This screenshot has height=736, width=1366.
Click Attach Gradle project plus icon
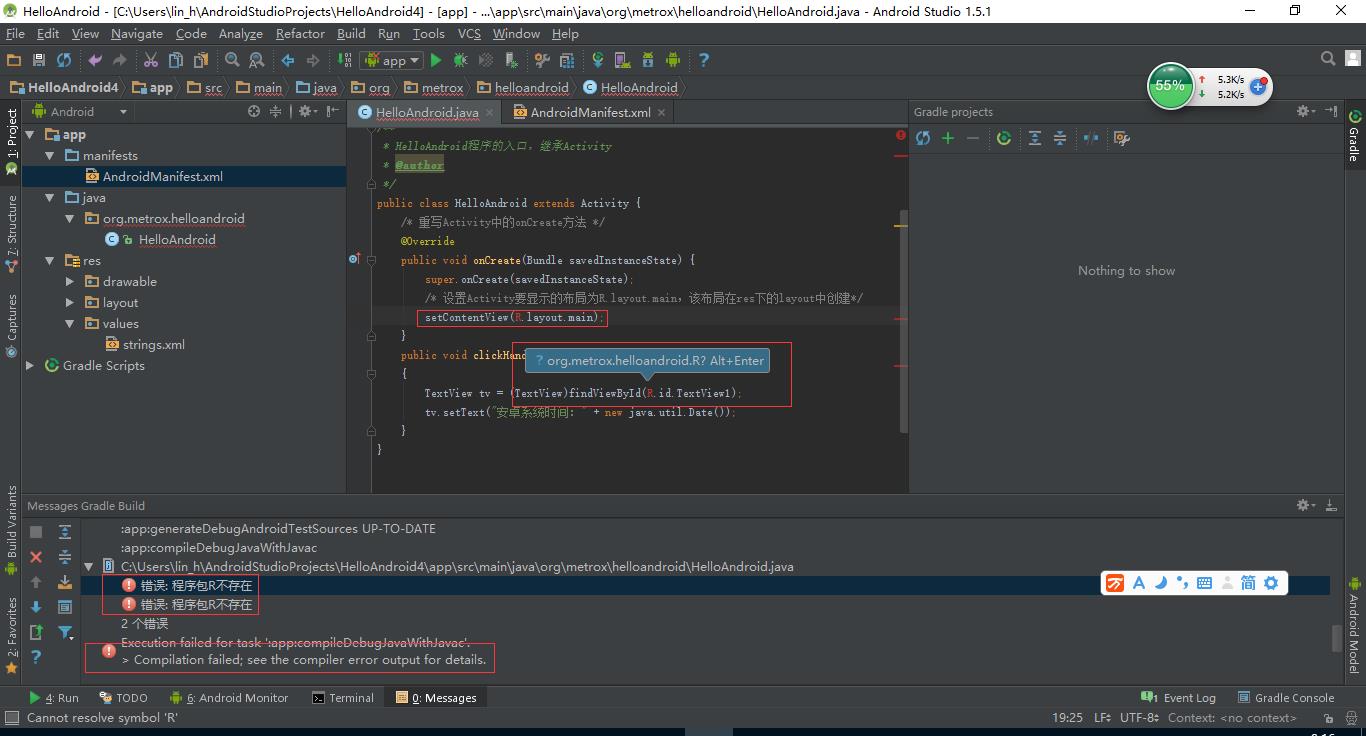[948, 138]
